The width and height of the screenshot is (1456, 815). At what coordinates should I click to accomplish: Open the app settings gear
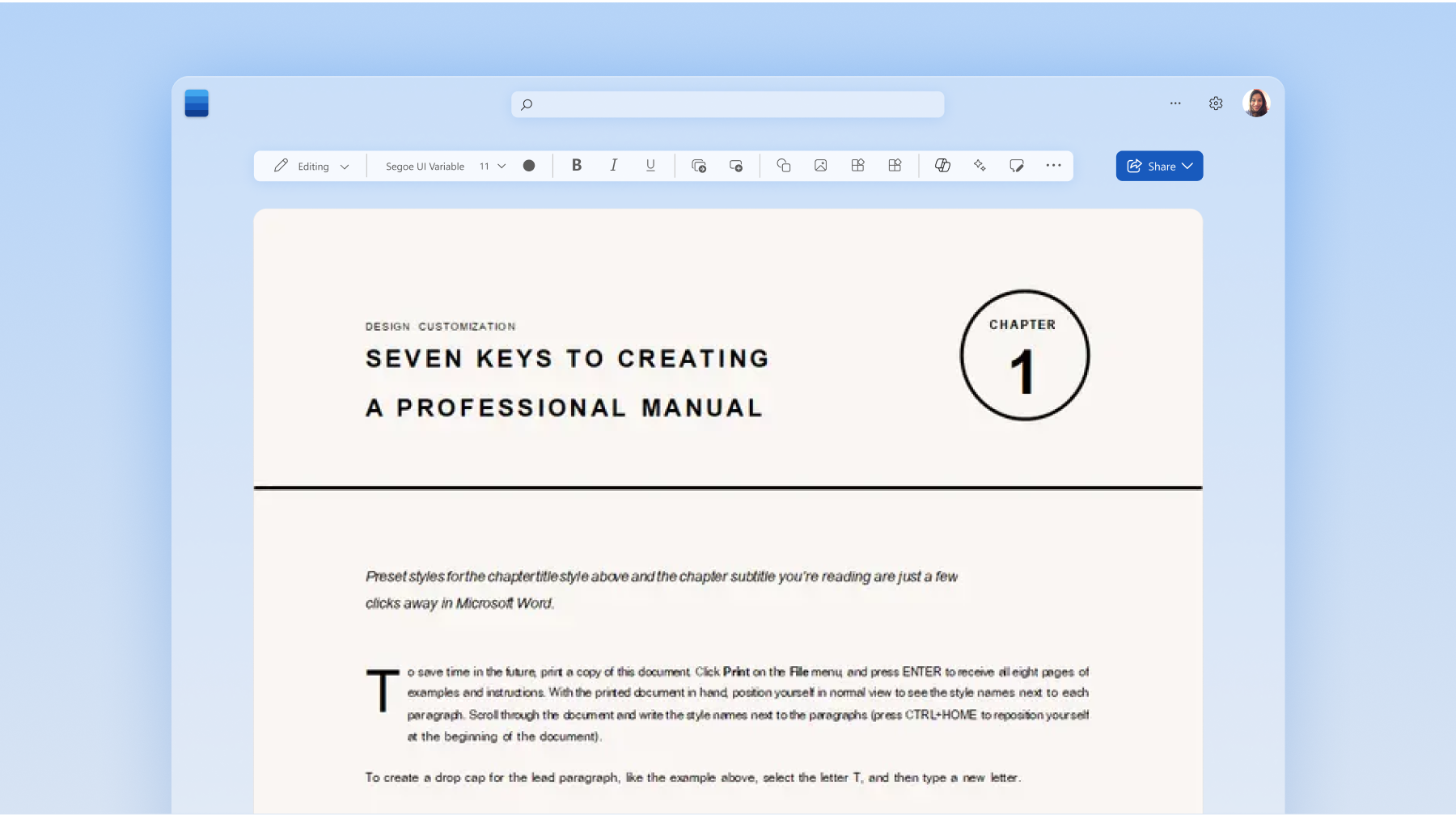[x=1216, y=103]
